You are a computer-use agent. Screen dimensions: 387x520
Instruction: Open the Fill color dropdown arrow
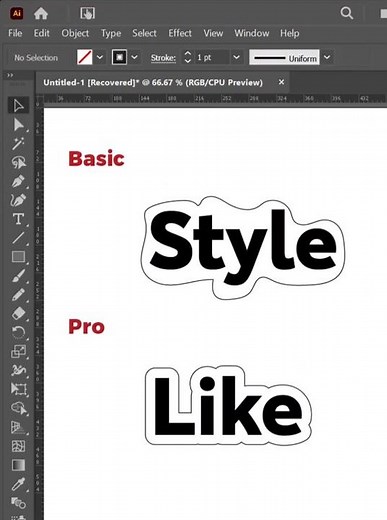(x=100, y=57)
